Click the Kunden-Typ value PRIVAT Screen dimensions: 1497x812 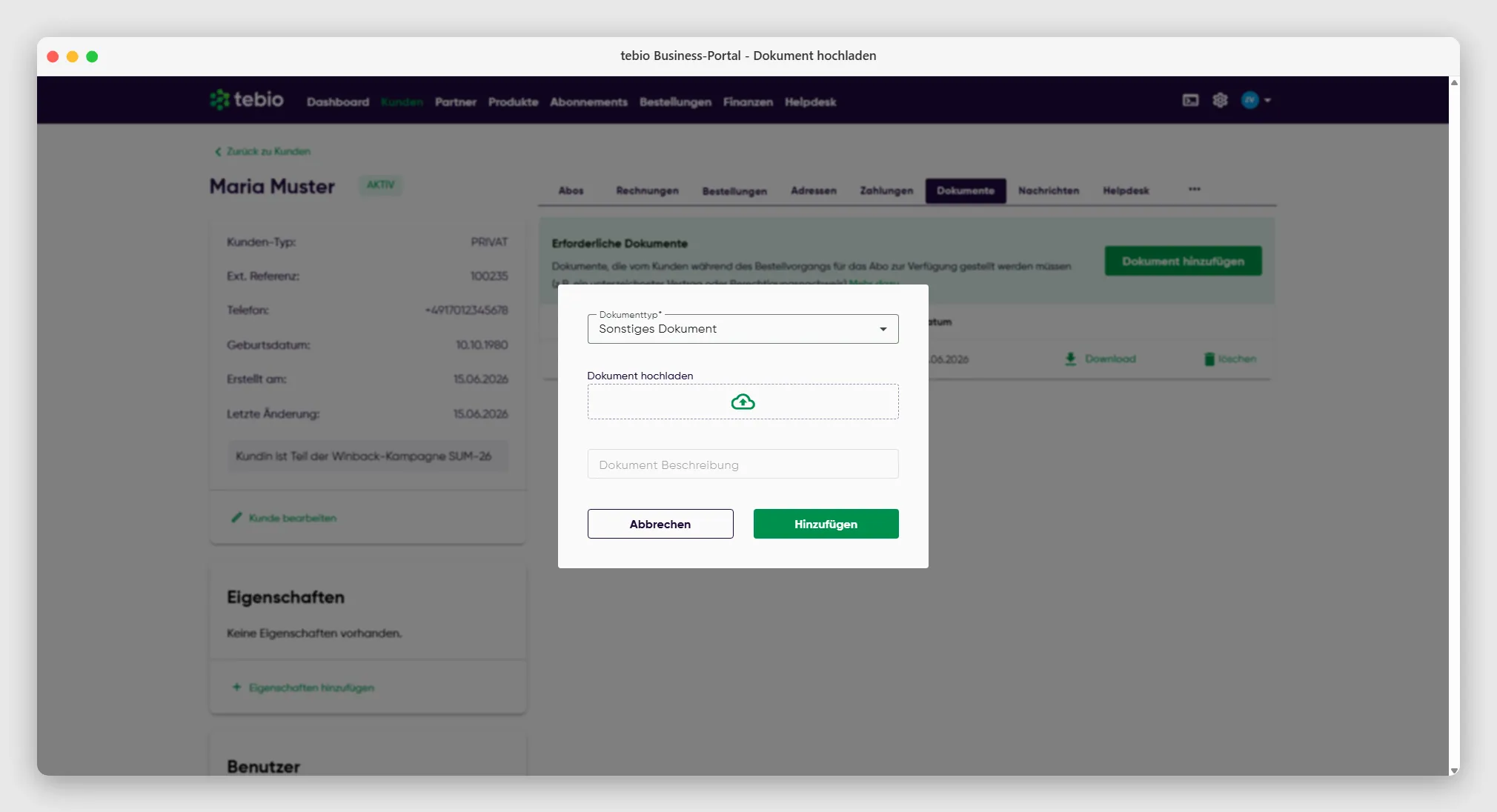(x=489, y=242)
